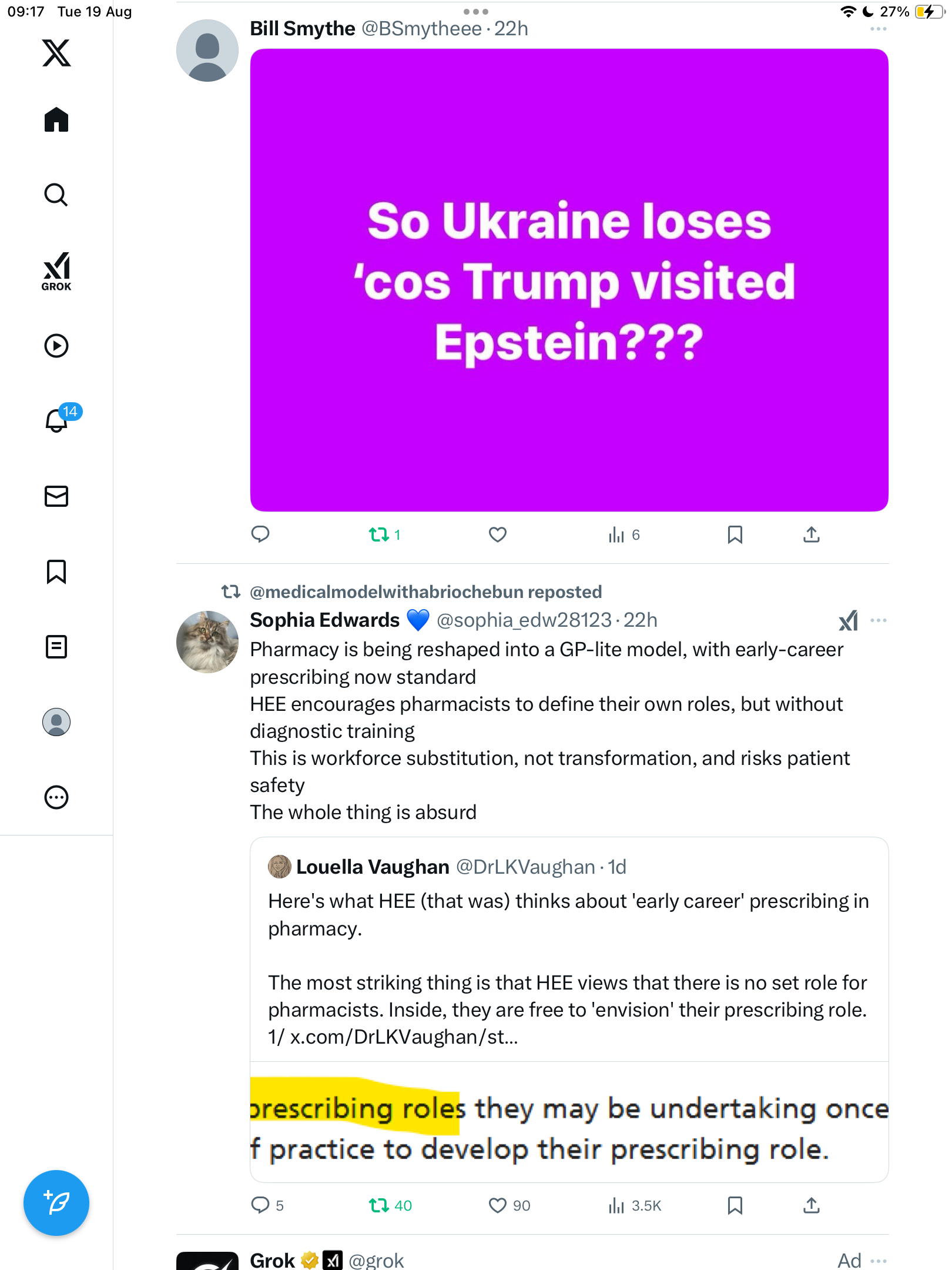Open the Grok sidebar icon

56,271
